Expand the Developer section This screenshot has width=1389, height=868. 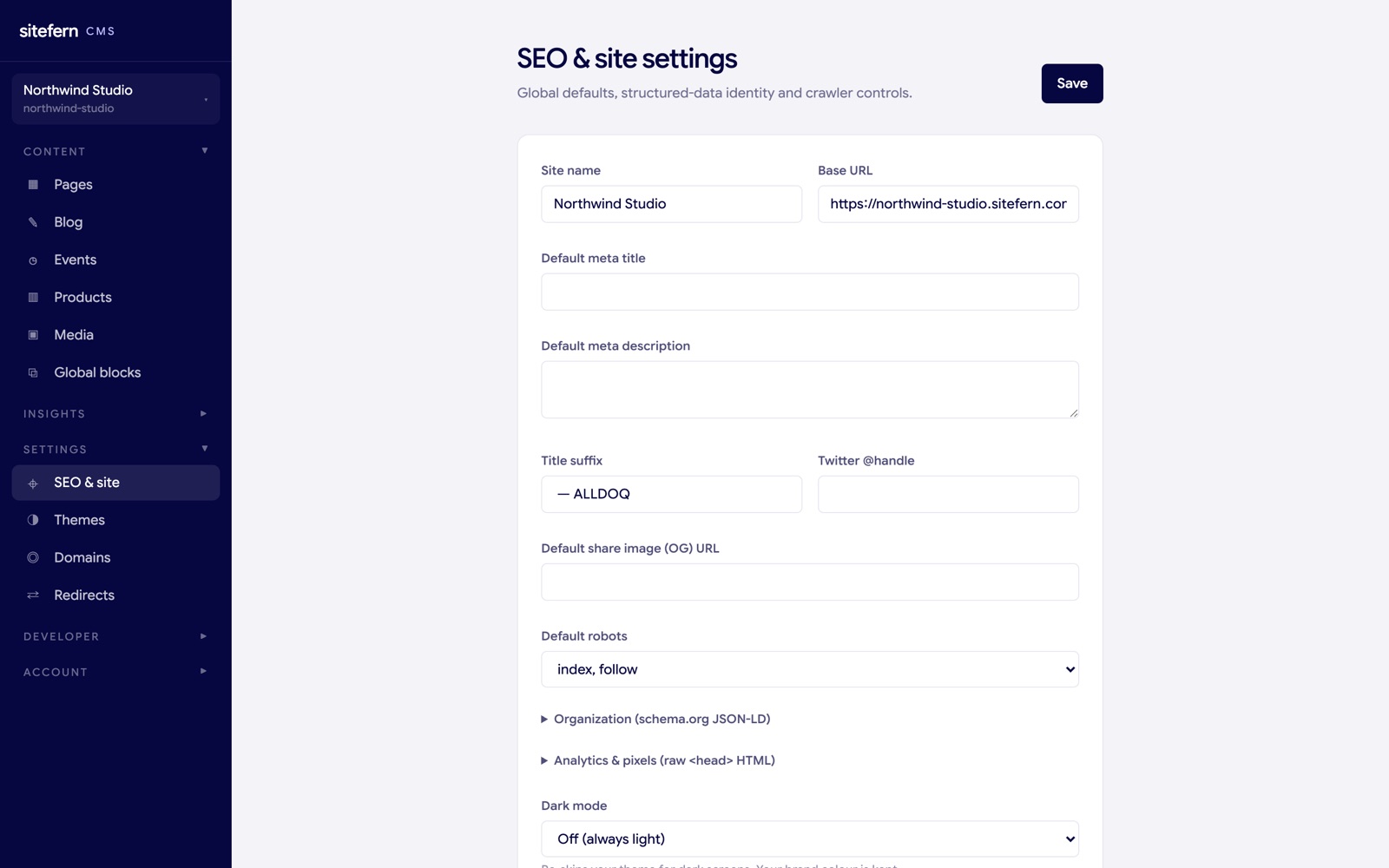[x=115, y=636]
